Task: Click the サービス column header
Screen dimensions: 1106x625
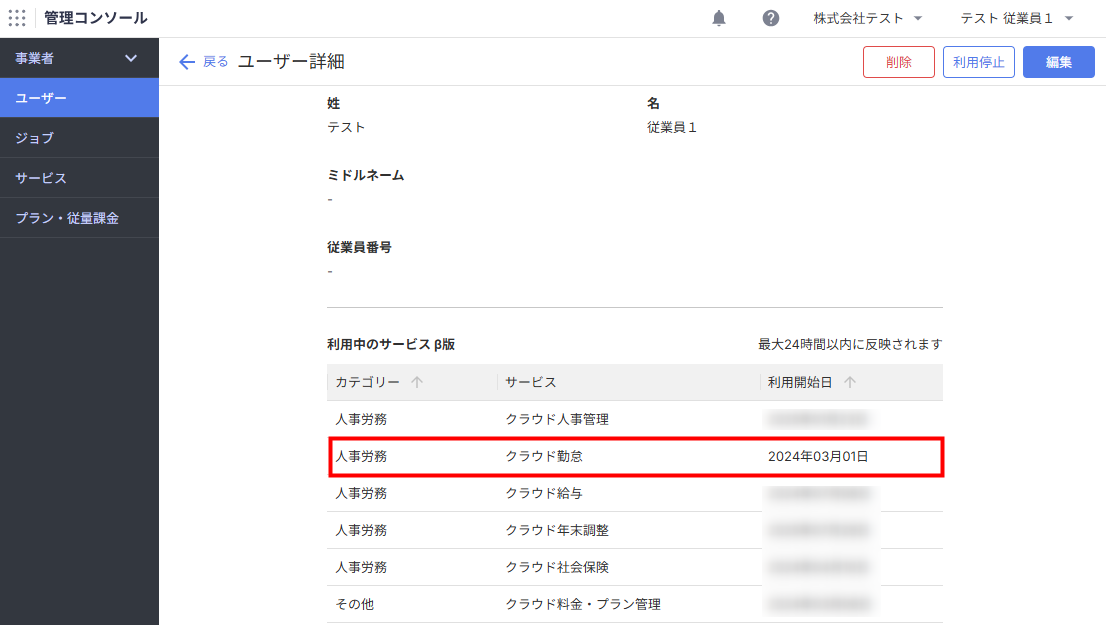Action: pos(531,382)
